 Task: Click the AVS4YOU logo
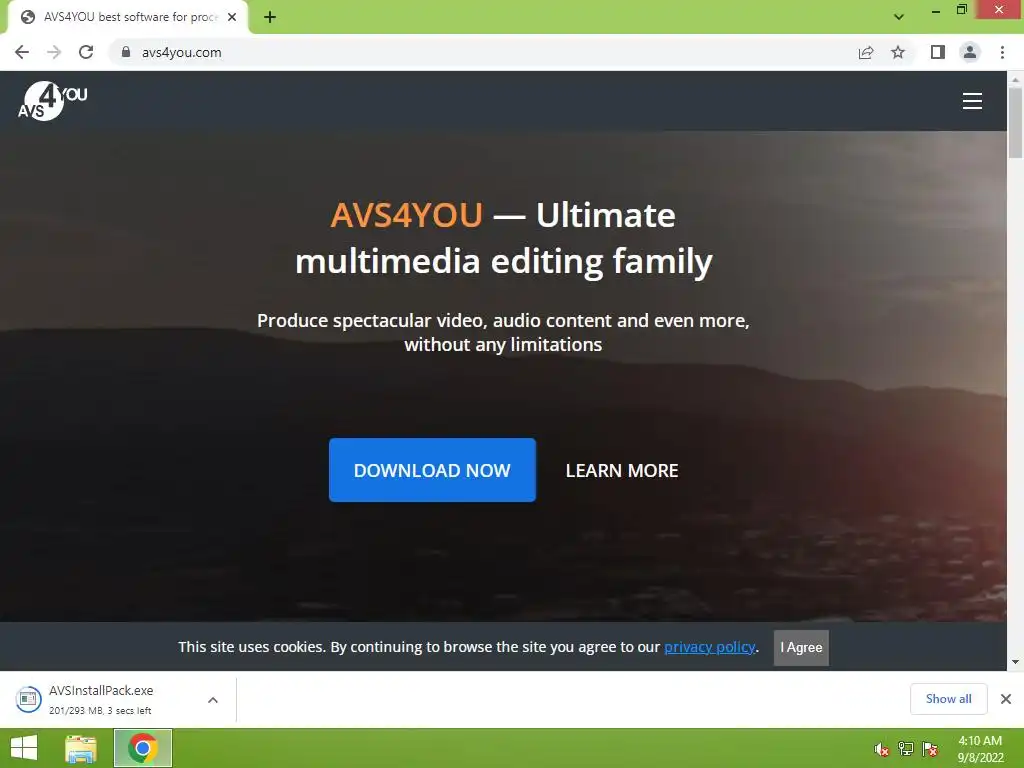tap(52, 101)
